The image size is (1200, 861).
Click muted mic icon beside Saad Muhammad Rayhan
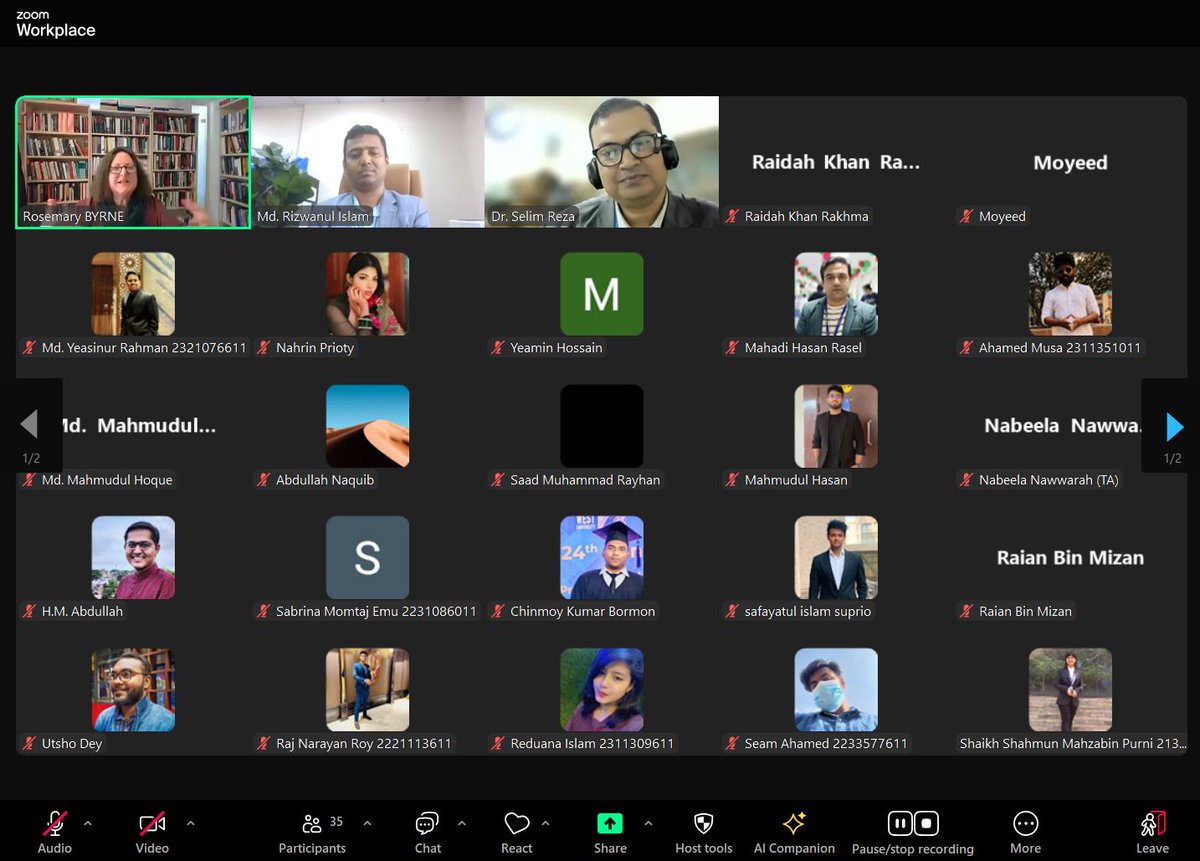coord(499,480)
